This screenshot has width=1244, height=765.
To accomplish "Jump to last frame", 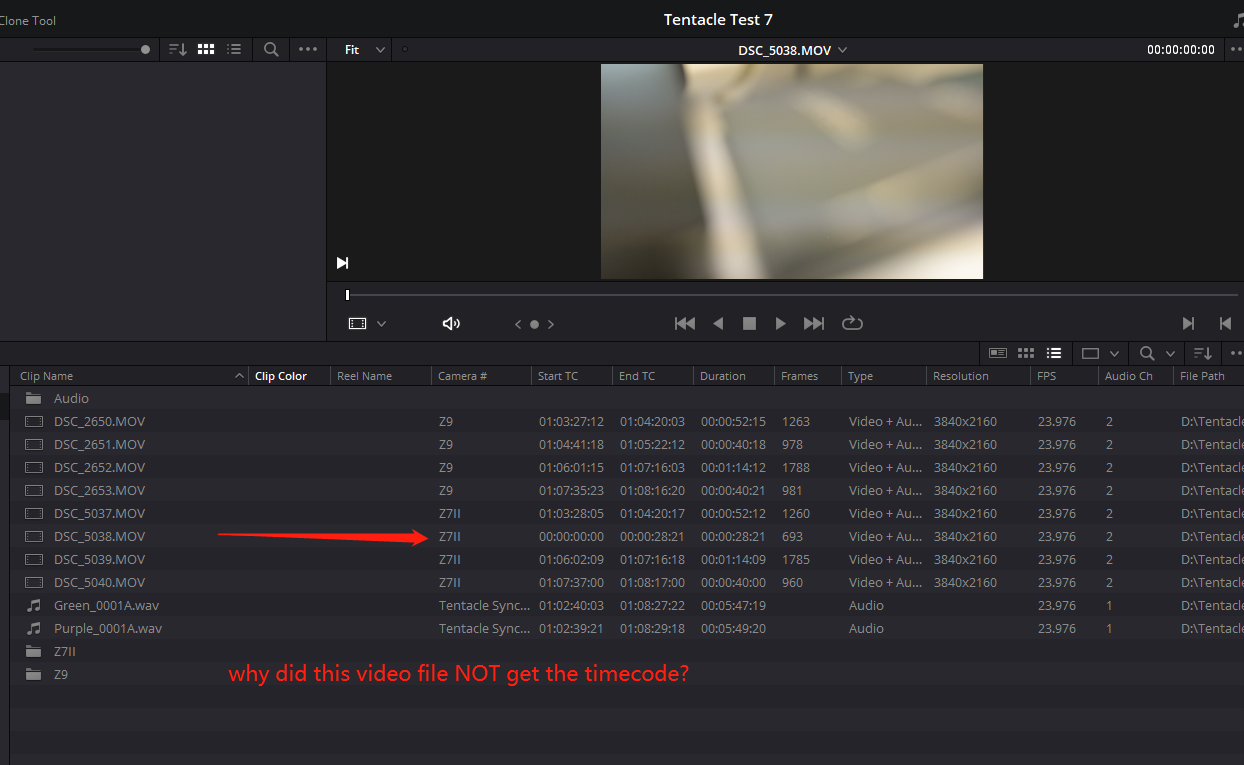I will tap(814, 323).
